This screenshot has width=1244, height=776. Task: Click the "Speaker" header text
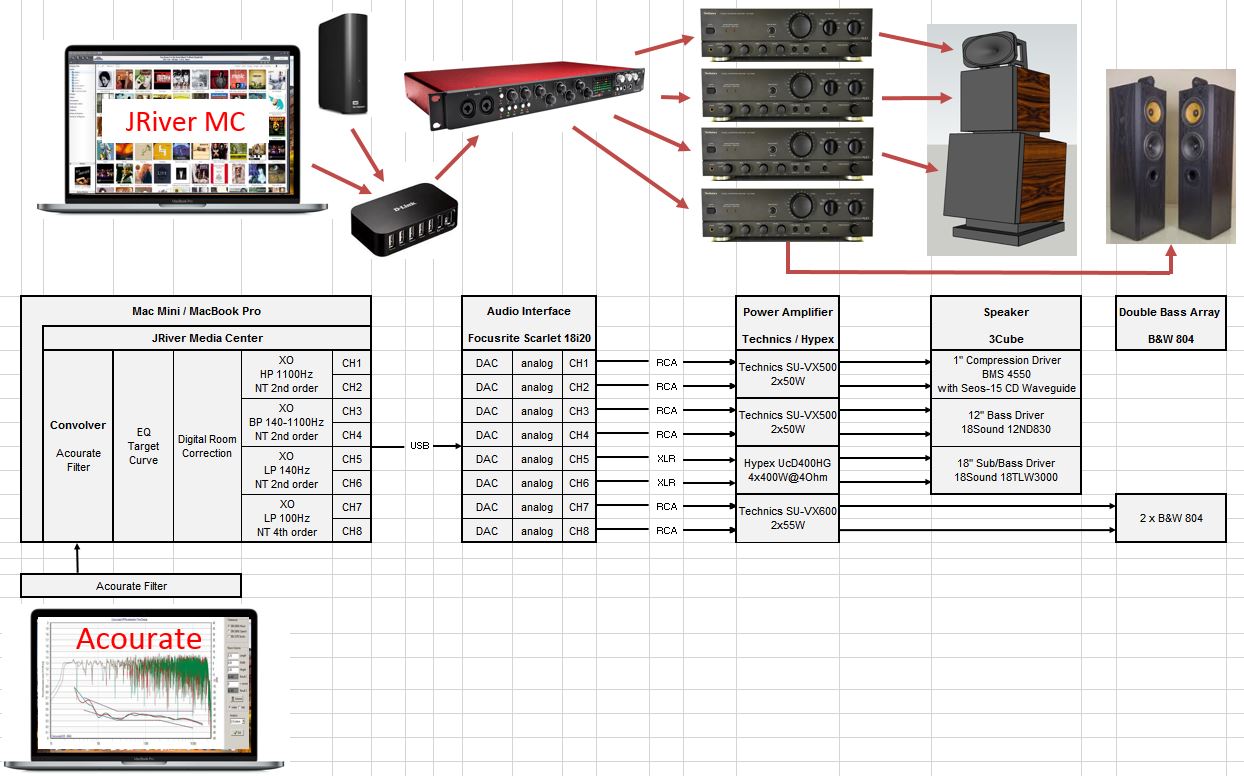pos(1006,312)
